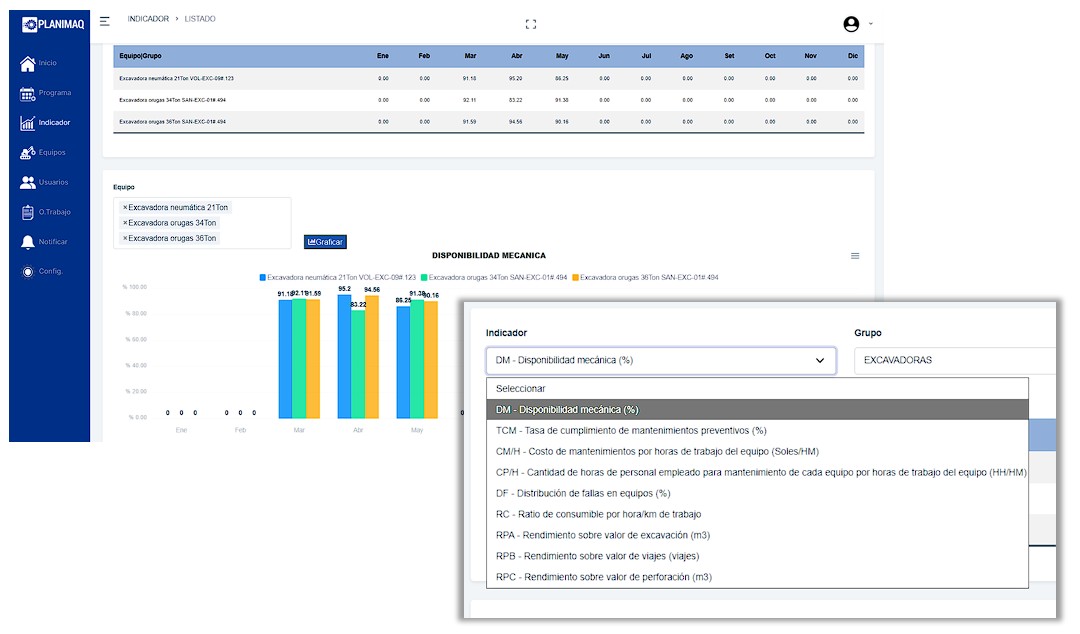Viewport: 1080px width, 634px height.
Task: Remove Excavadora neumática 21Ton tag
Action: (x=125, y=207)
